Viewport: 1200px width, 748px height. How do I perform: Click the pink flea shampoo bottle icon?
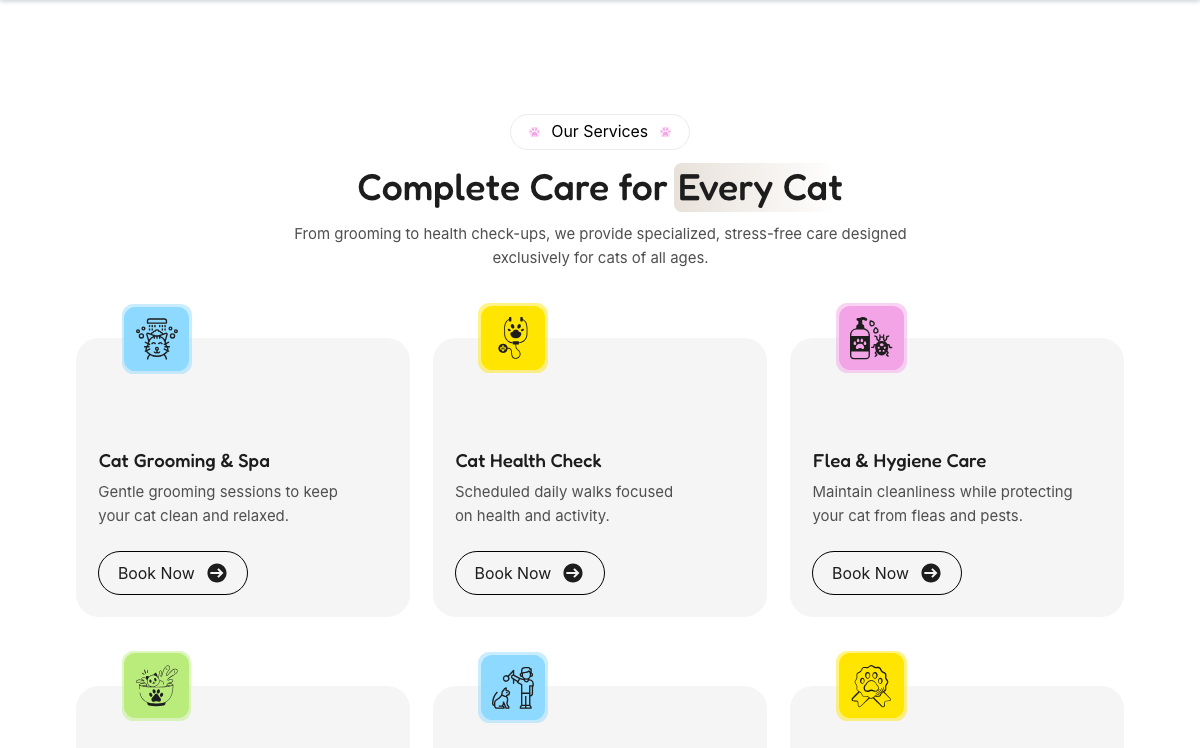(871, 338)
